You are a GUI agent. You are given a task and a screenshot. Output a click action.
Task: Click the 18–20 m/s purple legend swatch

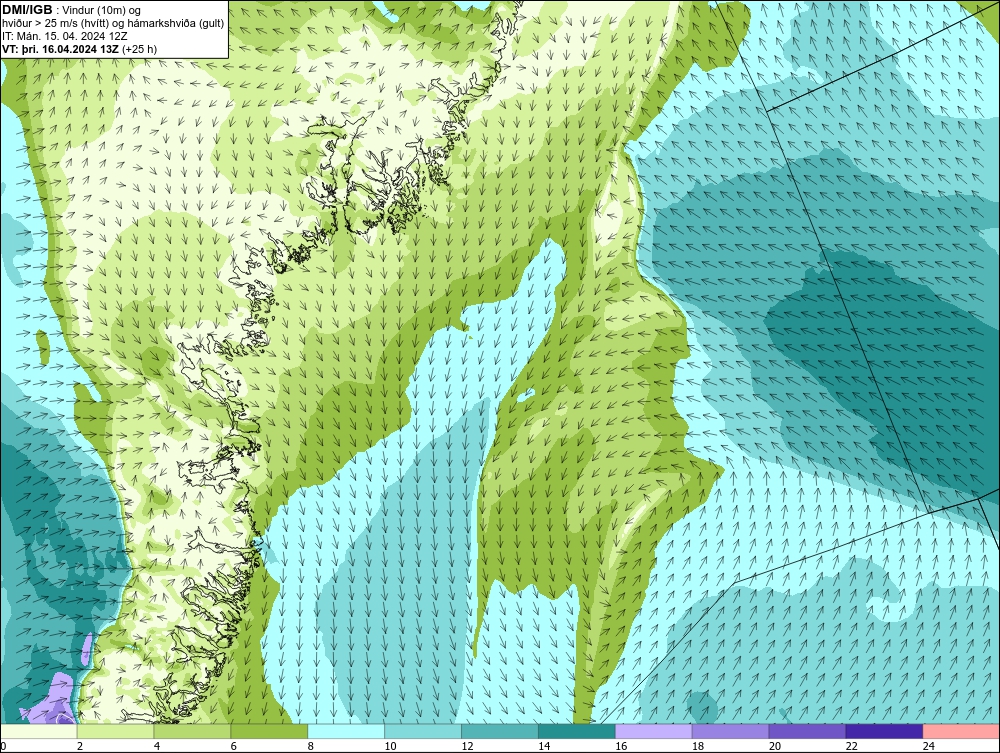[x=730, y=731]
